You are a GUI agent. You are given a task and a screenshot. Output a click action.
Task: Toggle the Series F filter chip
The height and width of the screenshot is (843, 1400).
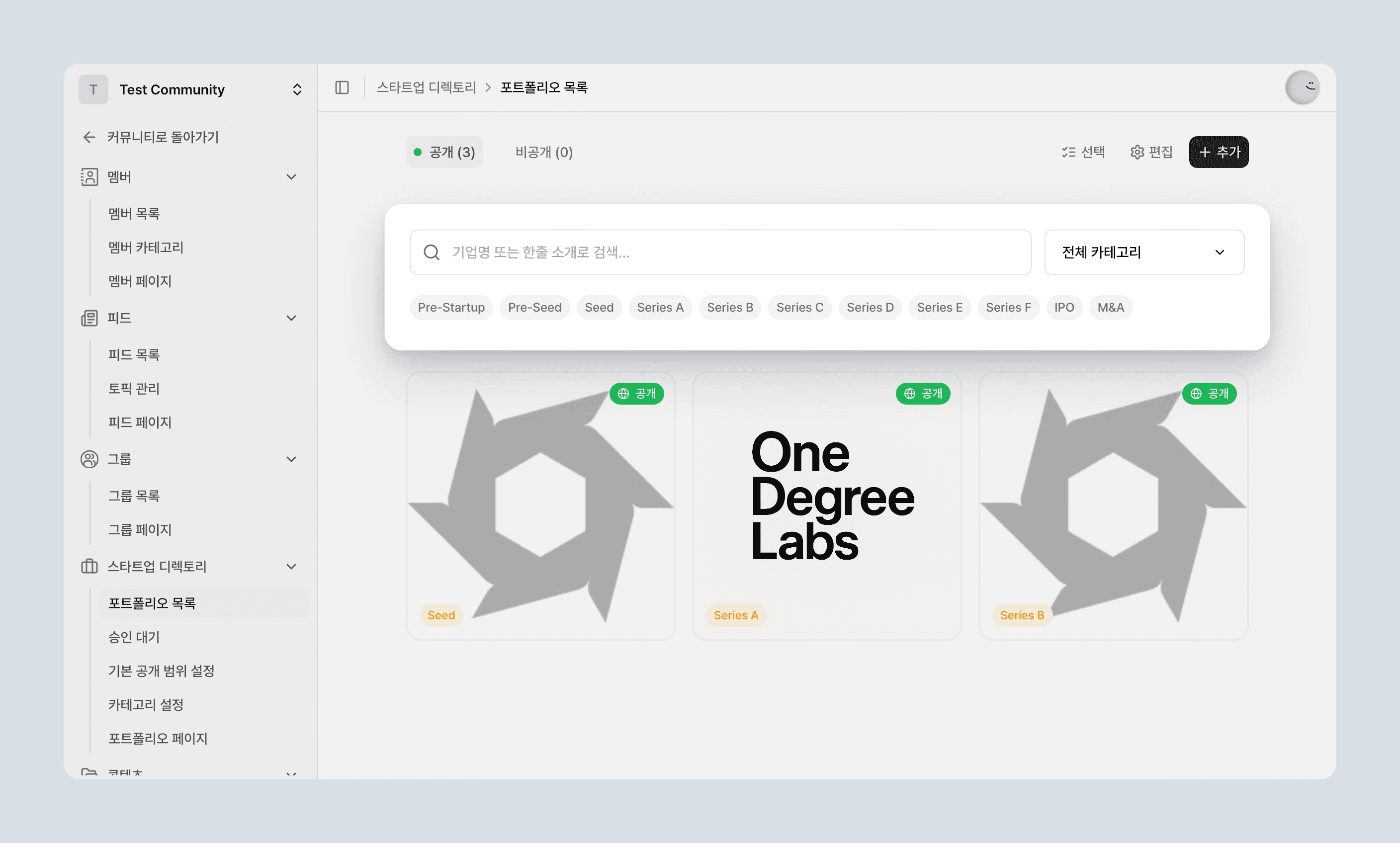[1009, 307]
